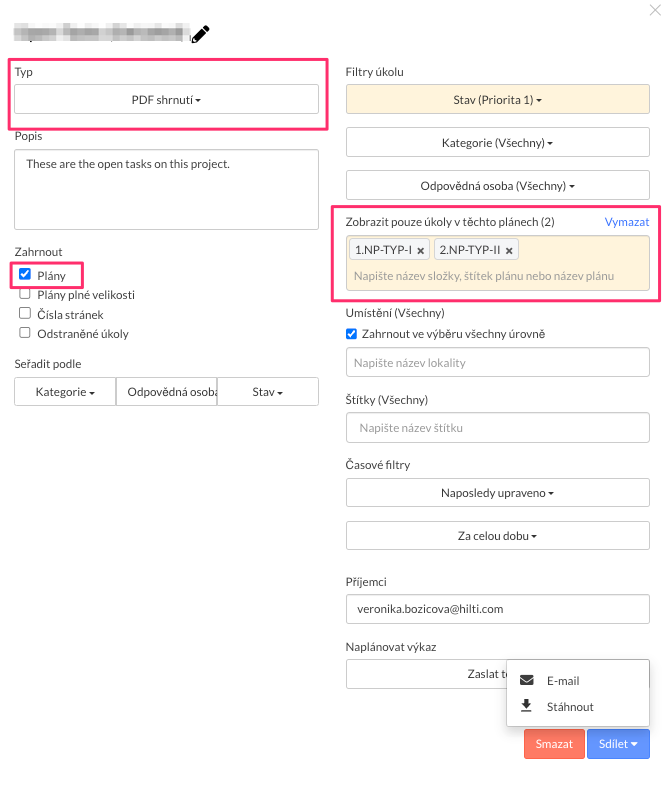Select E-mail from the share menu

pyautogui.click(x=563, y=681)
